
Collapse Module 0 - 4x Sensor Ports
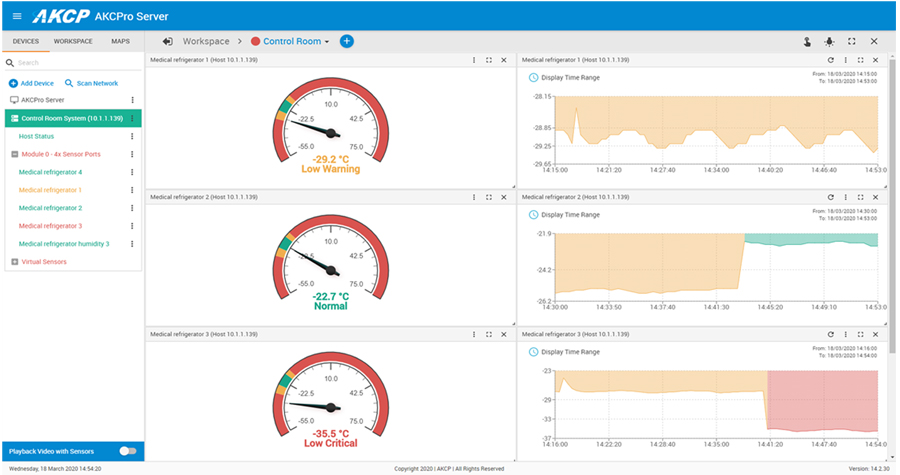[x=15, y=154]
